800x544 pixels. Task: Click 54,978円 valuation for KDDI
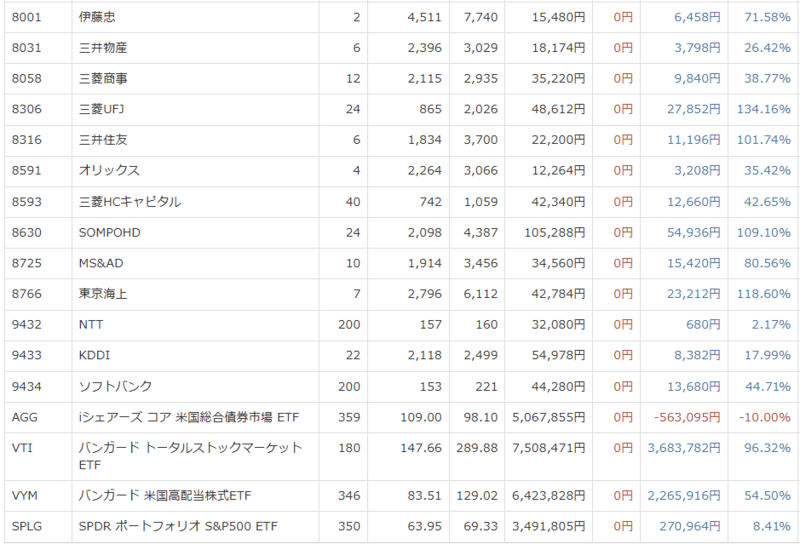tap(558, 355)
